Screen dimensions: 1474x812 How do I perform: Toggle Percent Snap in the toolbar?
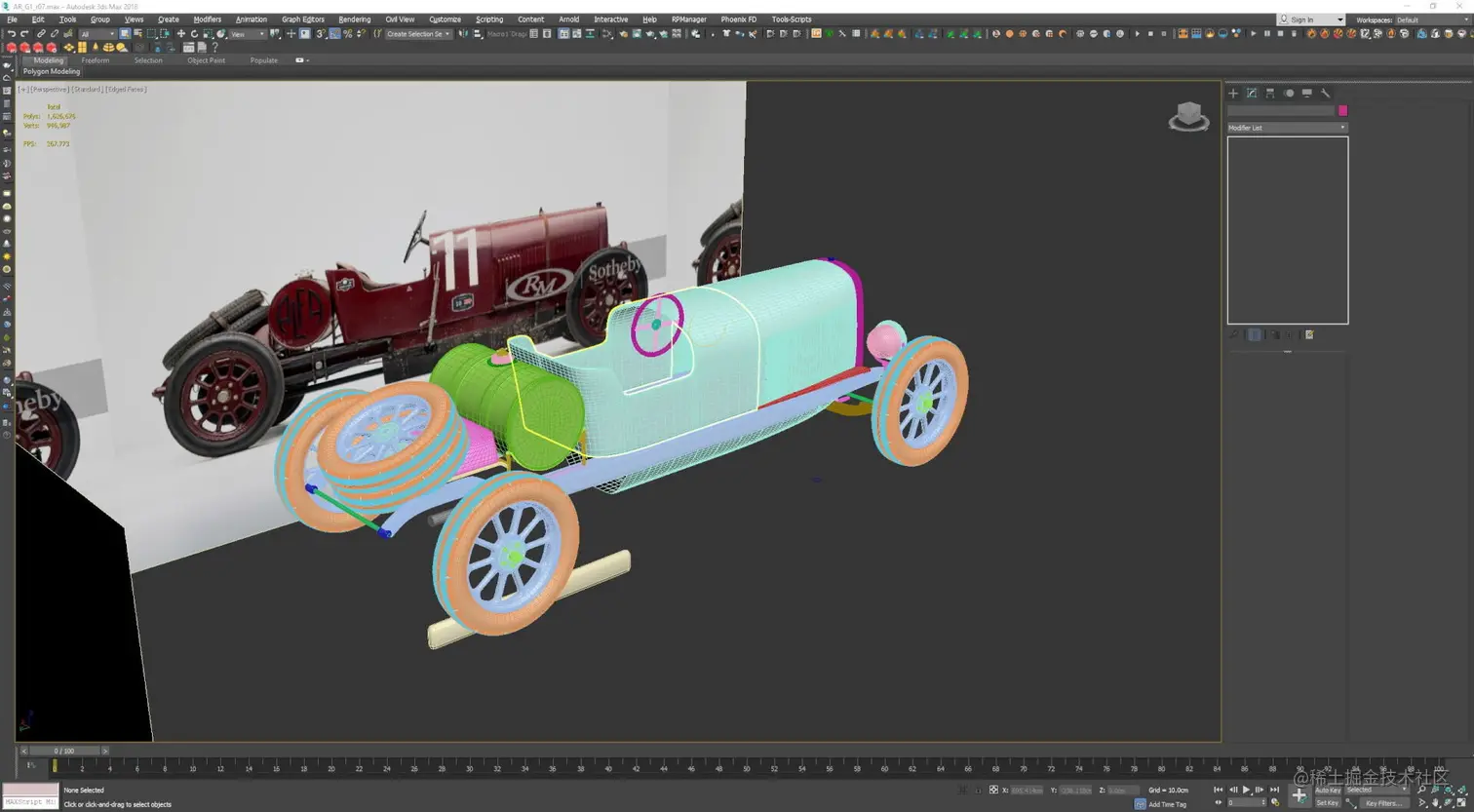348,34
